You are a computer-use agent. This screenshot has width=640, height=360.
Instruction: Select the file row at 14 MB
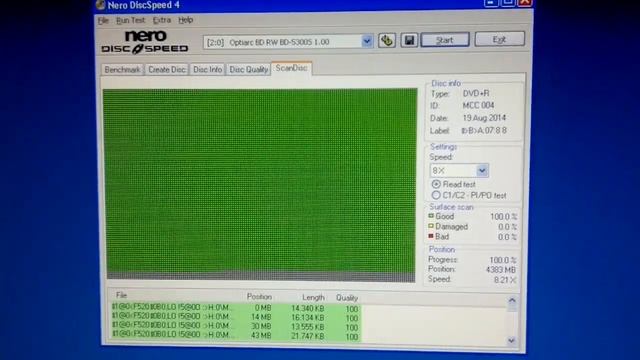[x=236, y=317]
